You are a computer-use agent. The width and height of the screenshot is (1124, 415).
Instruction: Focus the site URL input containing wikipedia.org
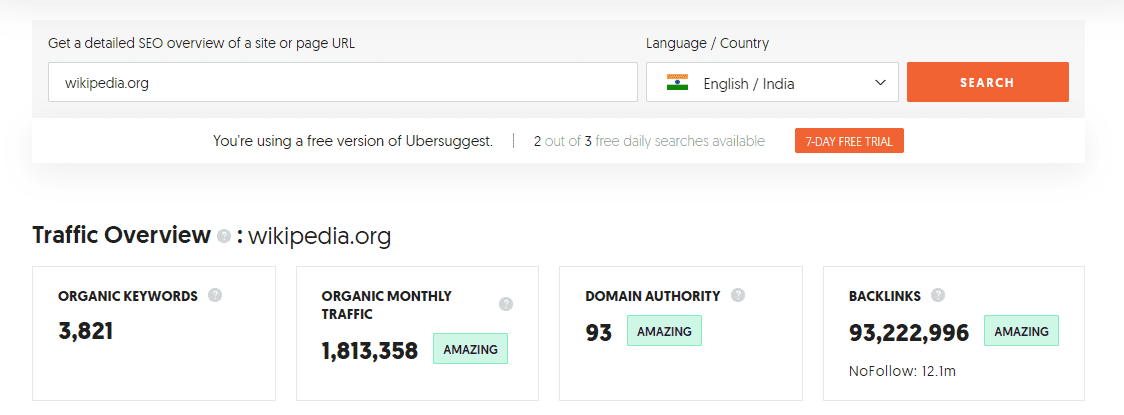342,83
